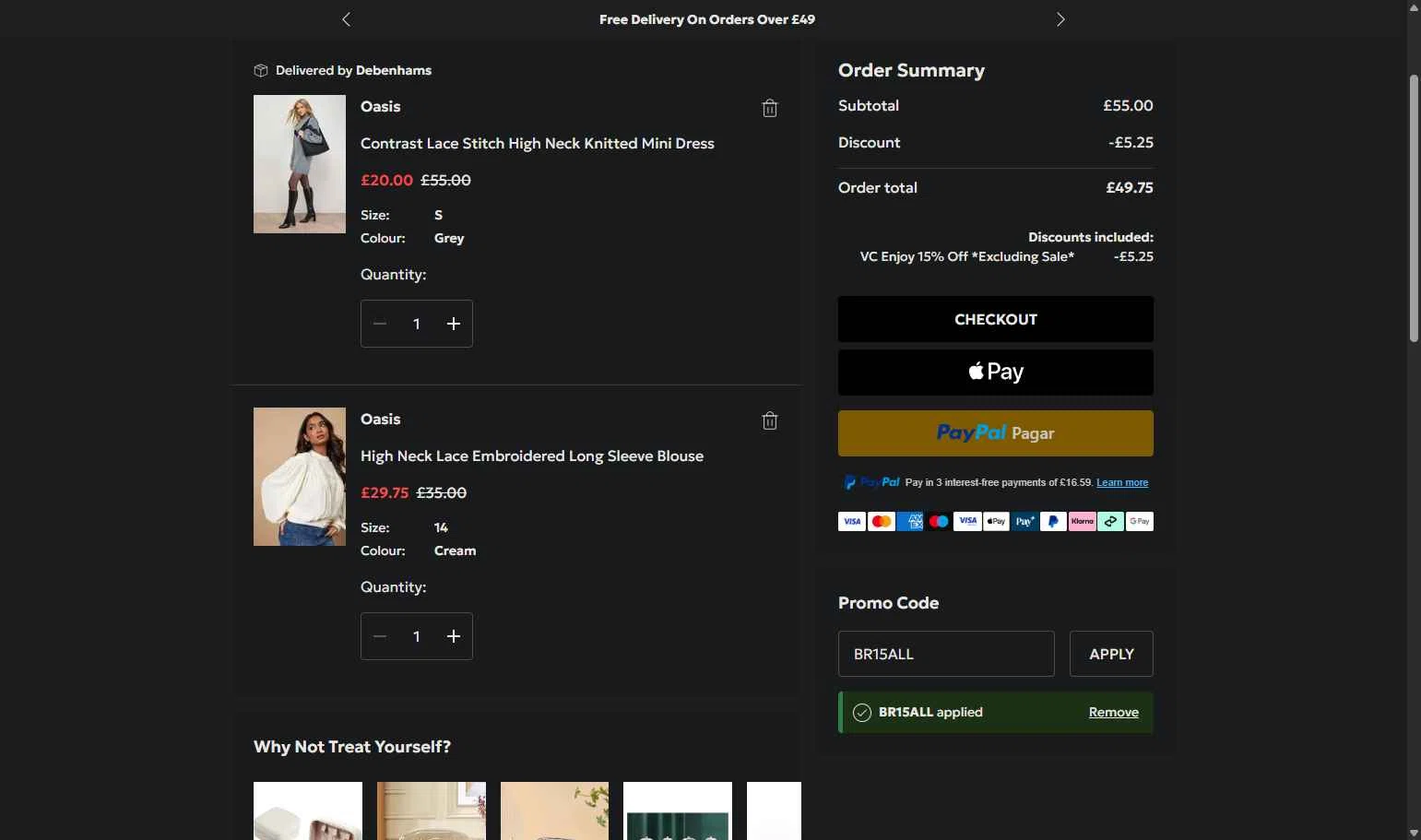Open PayPal Learn more link
Viewport: 1421px width, 840px height.
pyautogui.click(x=1122, y=482)
